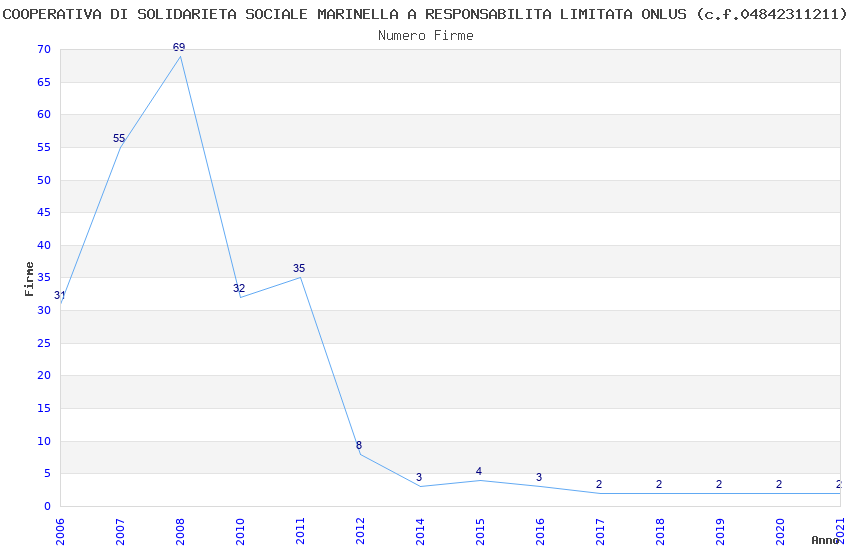
Task: Click the x-axis year 2006
Action: [x=60, y=531]
